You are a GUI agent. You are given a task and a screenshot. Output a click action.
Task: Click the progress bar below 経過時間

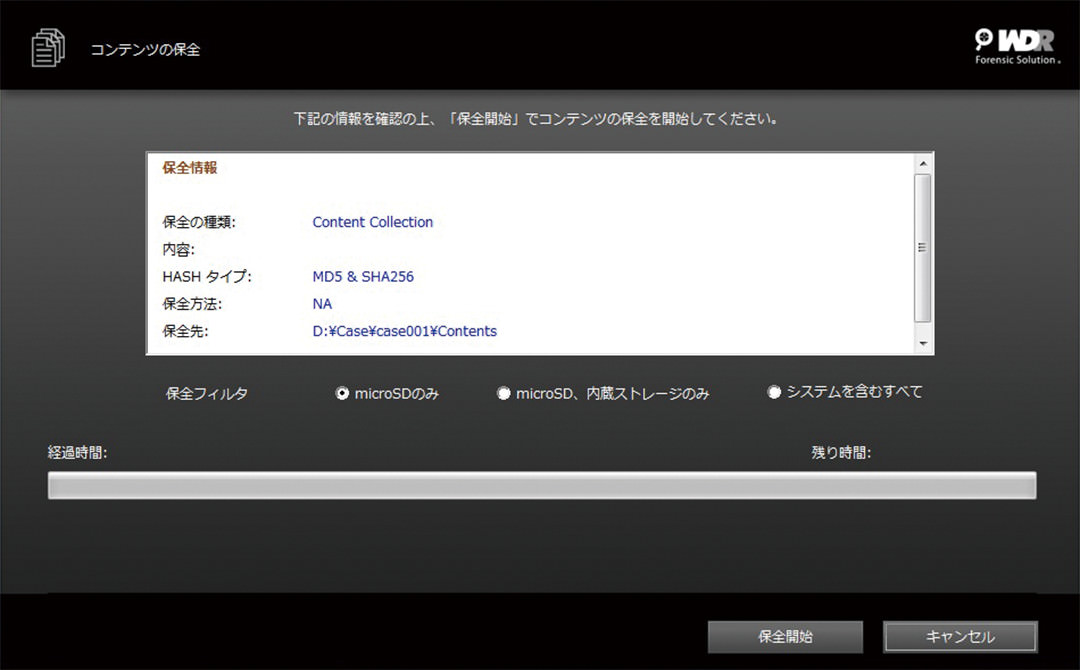(542, 485)
